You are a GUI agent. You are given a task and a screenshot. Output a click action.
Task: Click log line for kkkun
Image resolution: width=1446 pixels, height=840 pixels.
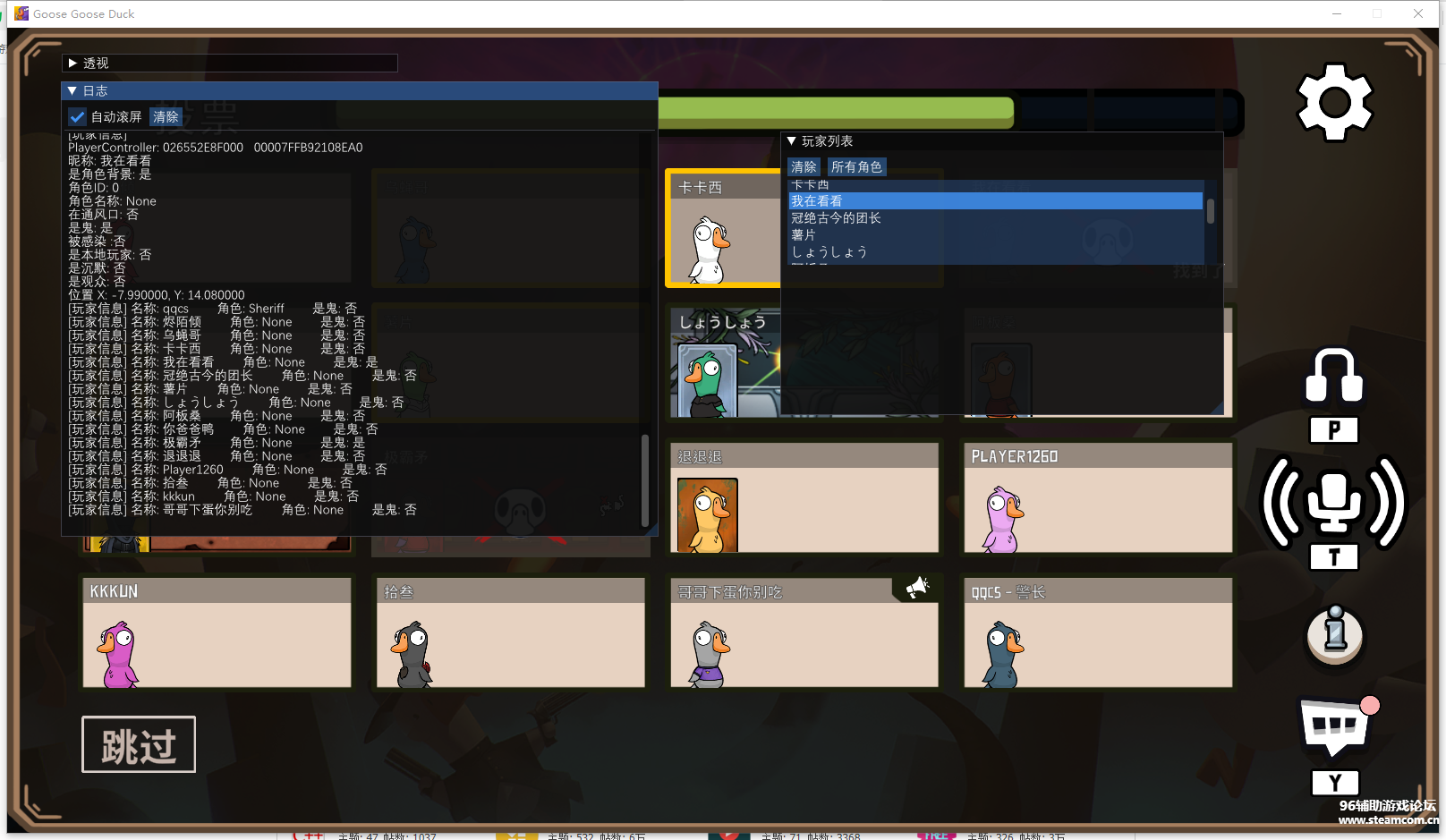[x=214, y=496]
